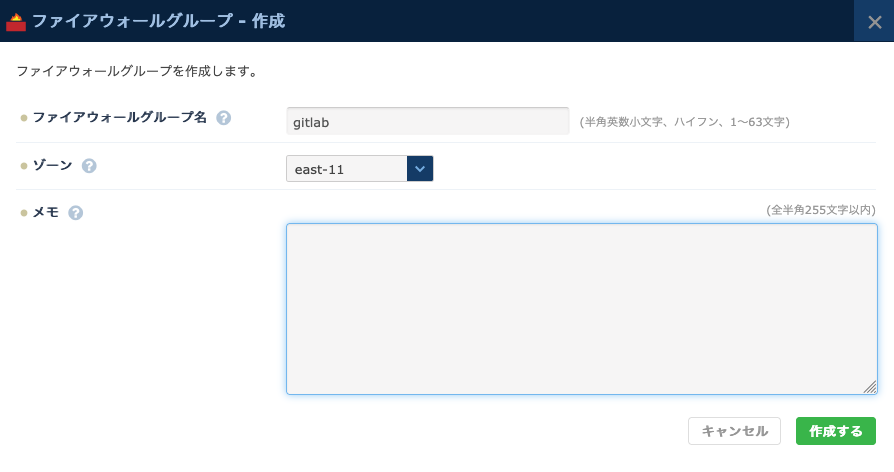The width and height of the screenshot is (894, 472).
Task: Show the help tooltip beside ゾーン
Action: (89, 166)
